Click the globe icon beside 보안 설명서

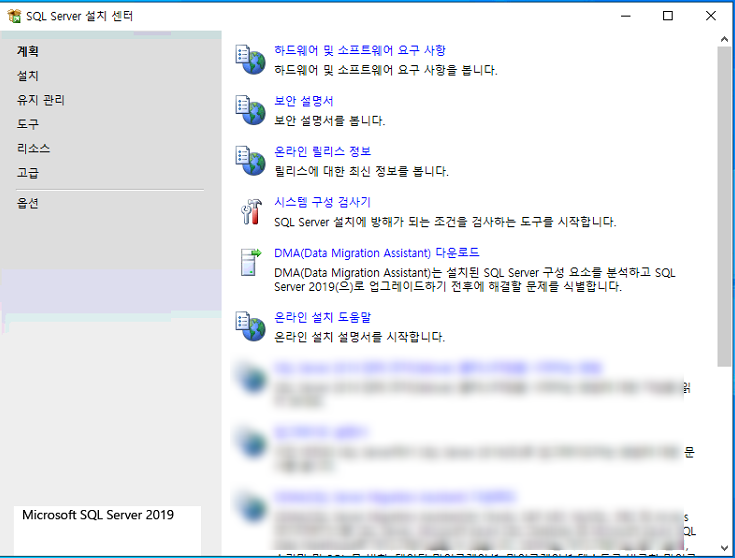coord(250,110)
